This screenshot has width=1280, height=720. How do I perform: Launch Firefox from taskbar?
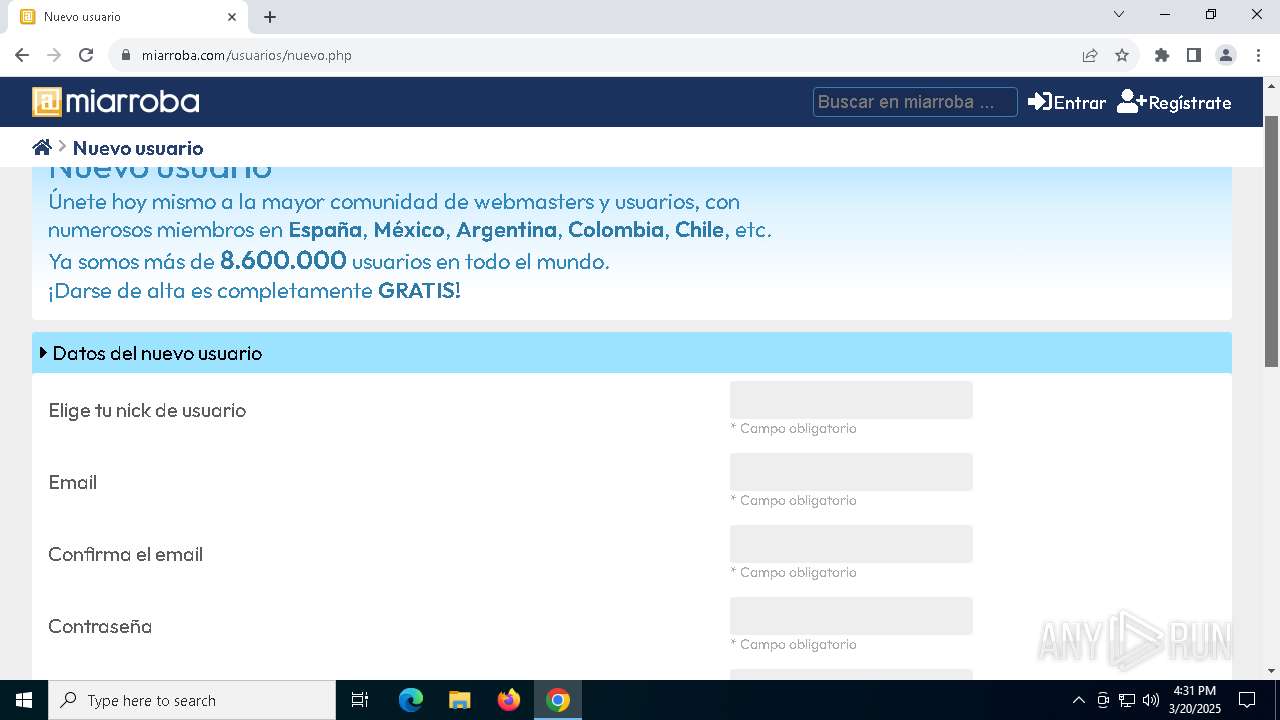tap(509, 700)
